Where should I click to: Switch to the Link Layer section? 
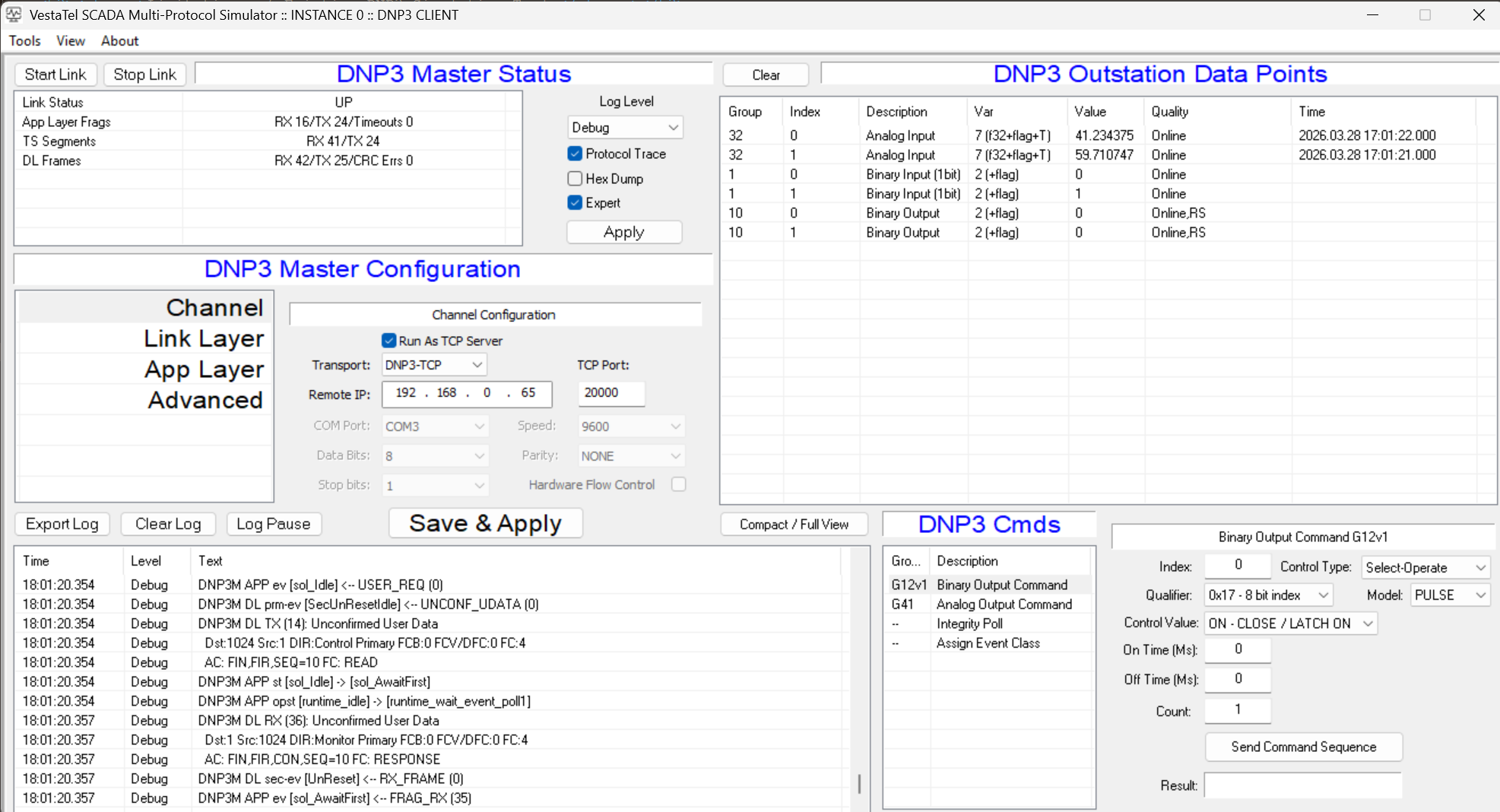(204, 339)
